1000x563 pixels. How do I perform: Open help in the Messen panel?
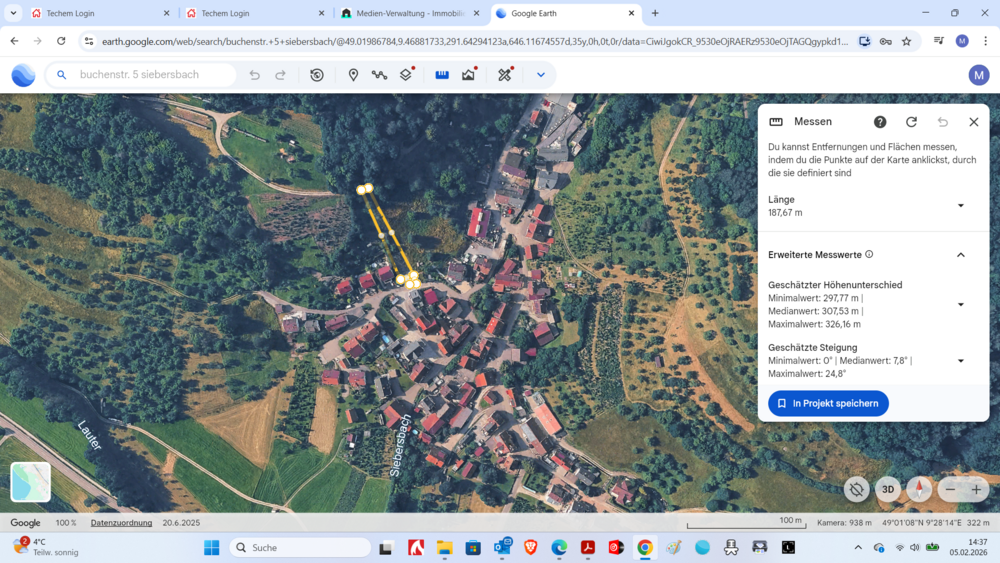click(880, 122)
